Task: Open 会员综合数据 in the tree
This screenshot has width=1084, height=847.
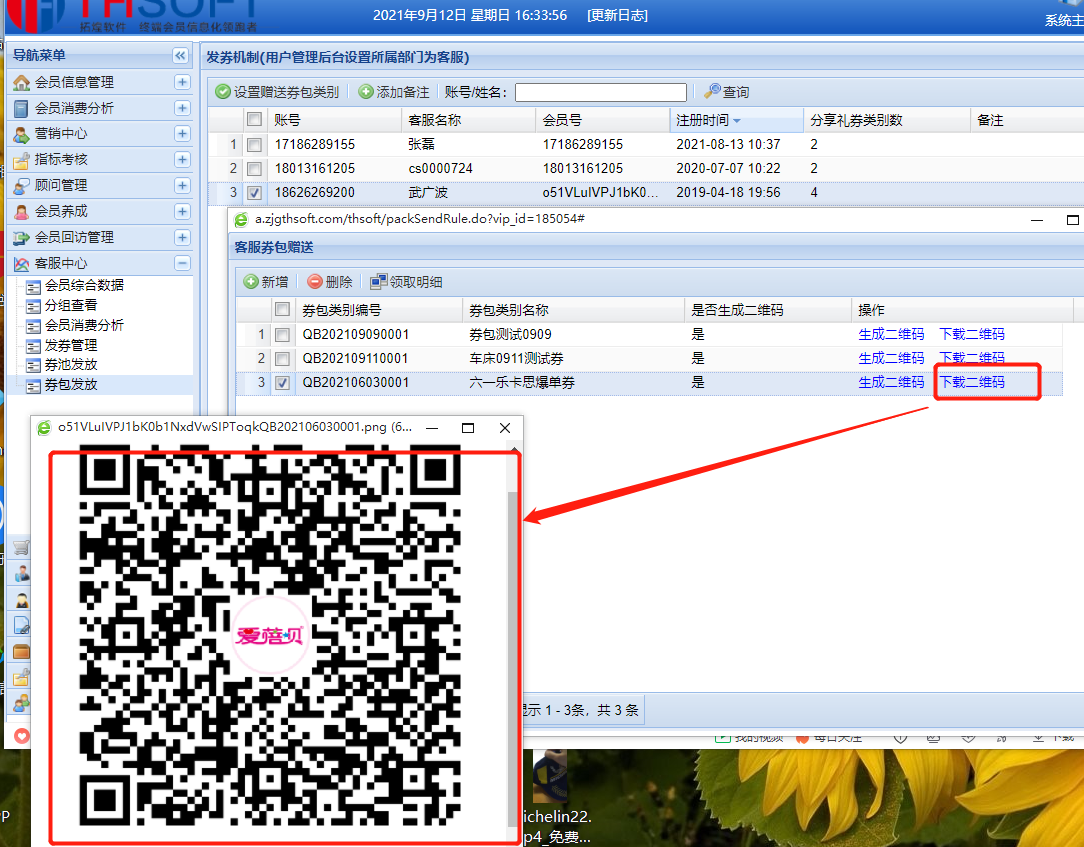Action: coord(84,286)
